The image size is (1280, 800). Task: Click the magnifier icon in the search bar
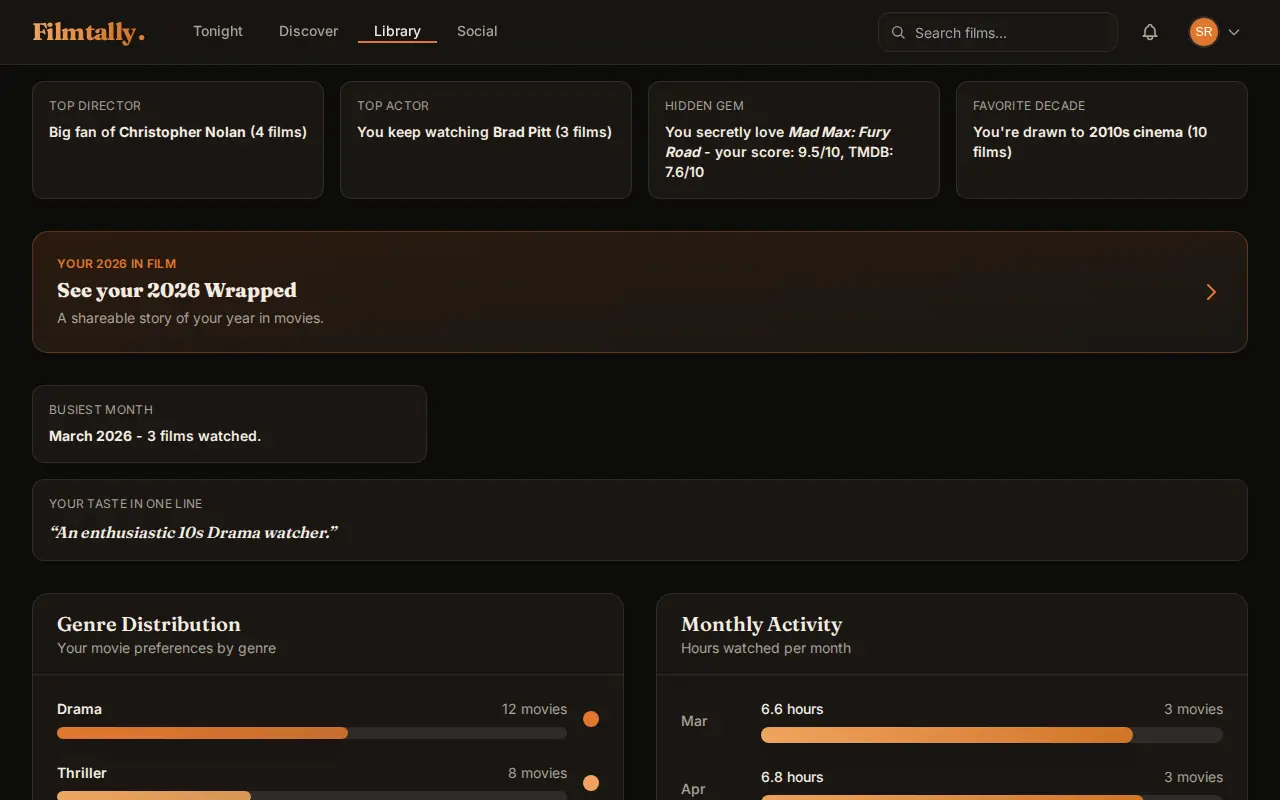[898, 33]
